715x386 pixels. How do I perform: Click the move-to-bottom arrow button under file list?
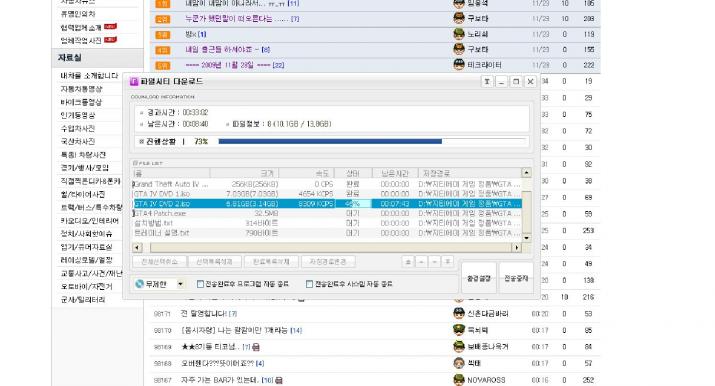click(x=448, y=262)
